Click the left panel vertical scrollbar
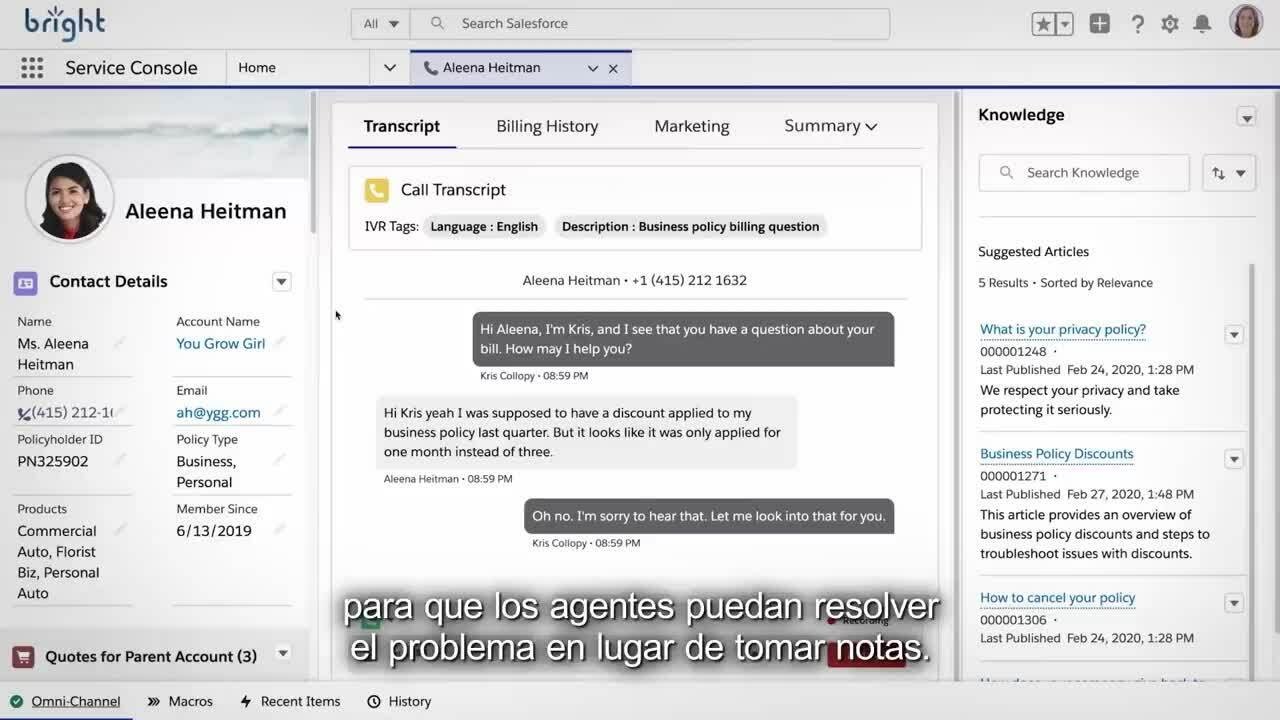Image resolution: width=1280 pixels, height=720 pixels. point(312,163)
